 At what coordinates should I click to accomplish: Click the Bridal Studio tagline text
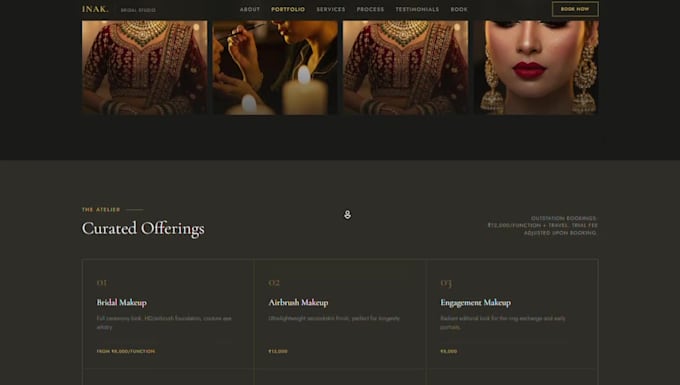(x=138, y=10)
